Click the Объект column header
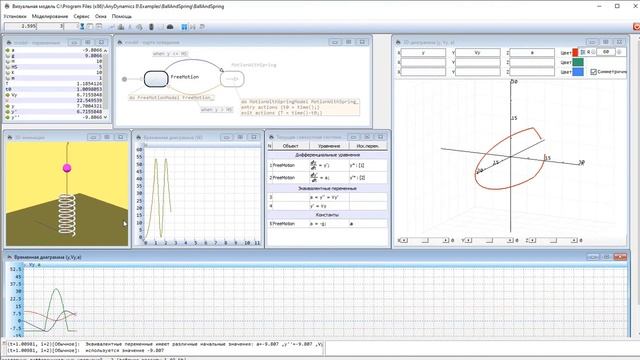The width and height of the screenshot is (640, 360). pyautogui.click(x=290, y=146)
